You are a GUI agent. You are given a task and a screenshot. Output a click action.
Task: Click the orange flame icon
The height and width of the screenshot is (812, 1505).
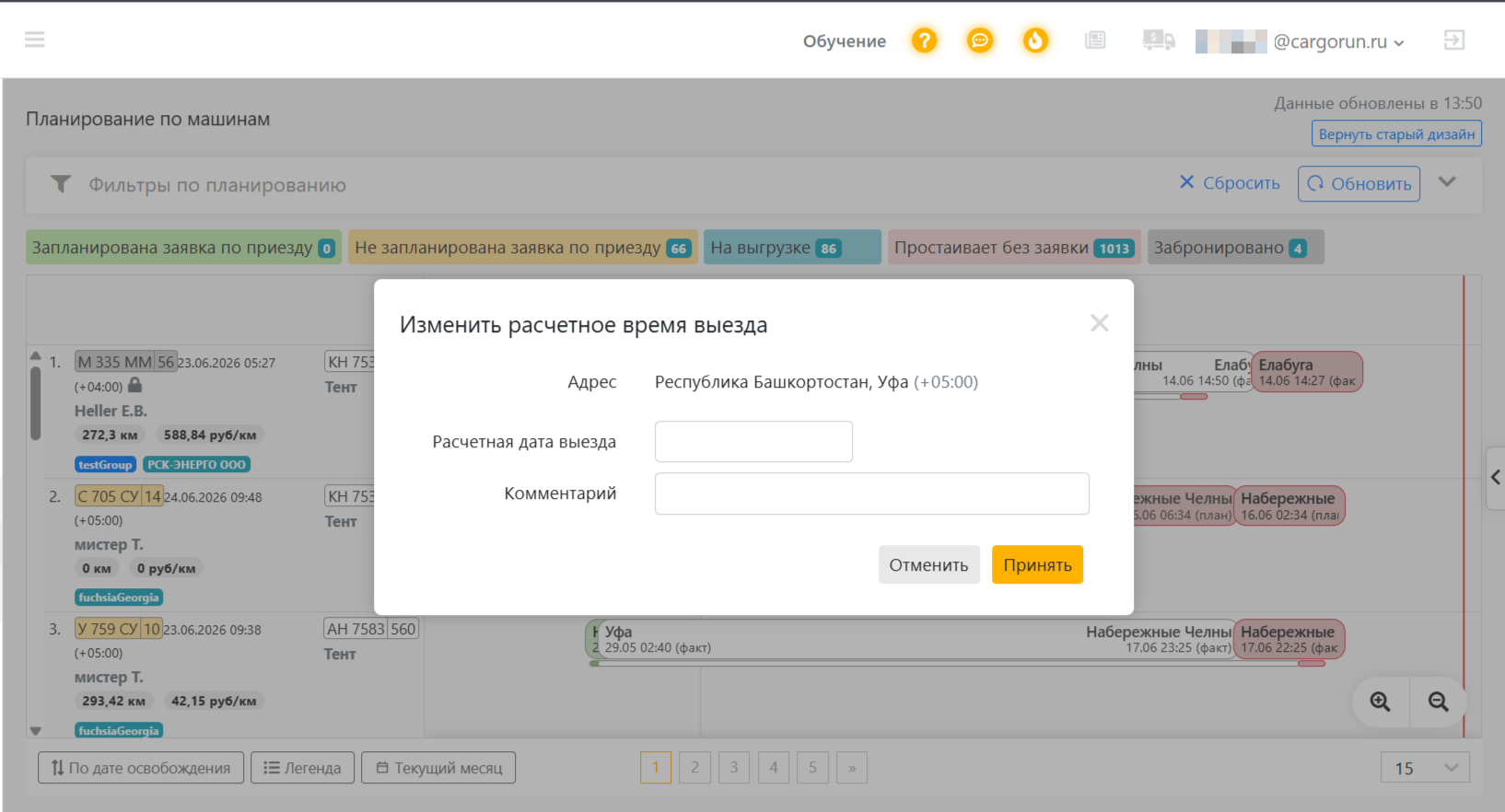pos(1035,41)
